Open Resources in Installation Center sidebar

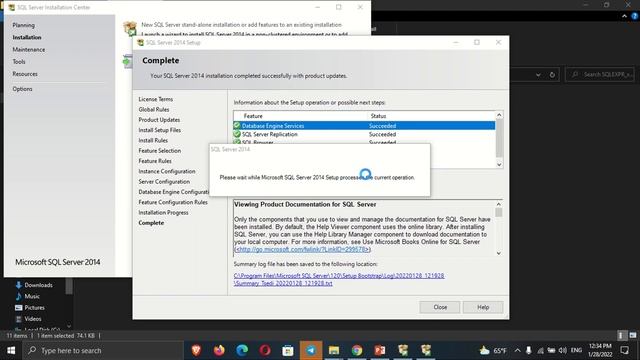[x=25, y=74]
